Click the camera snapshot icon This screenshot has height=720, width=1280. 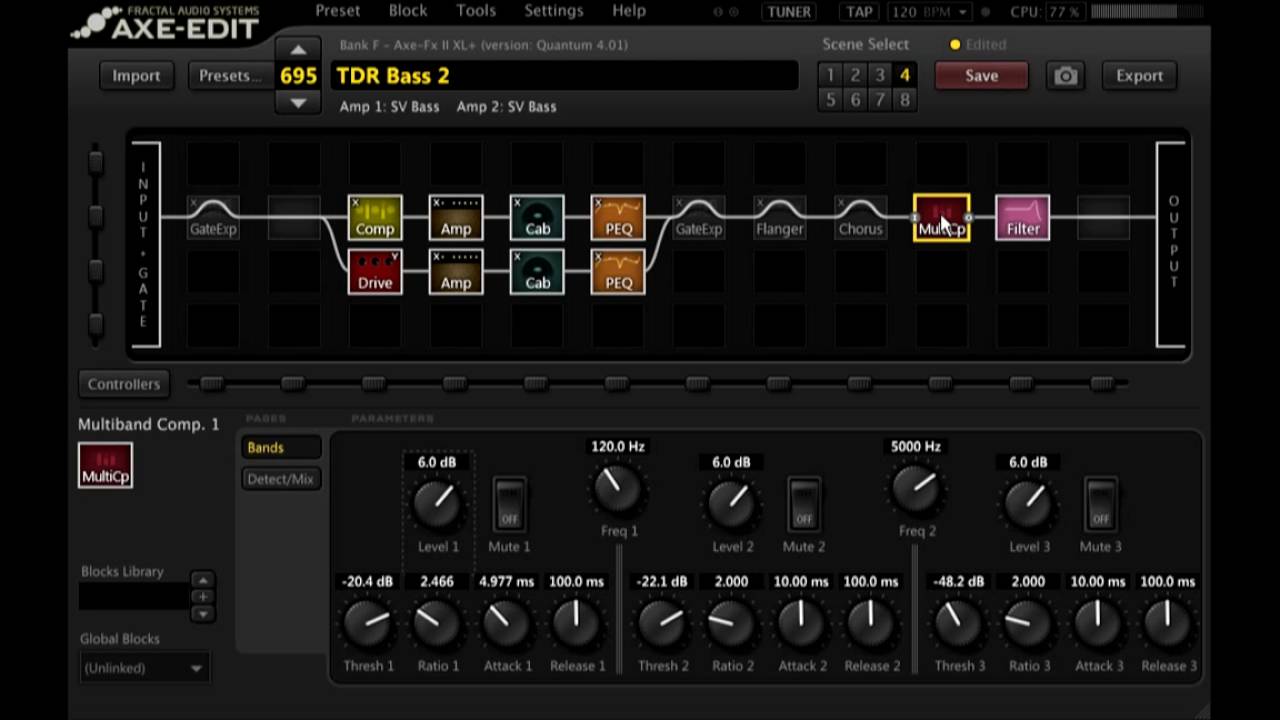pyautogui.click(x=1066, y=76)
